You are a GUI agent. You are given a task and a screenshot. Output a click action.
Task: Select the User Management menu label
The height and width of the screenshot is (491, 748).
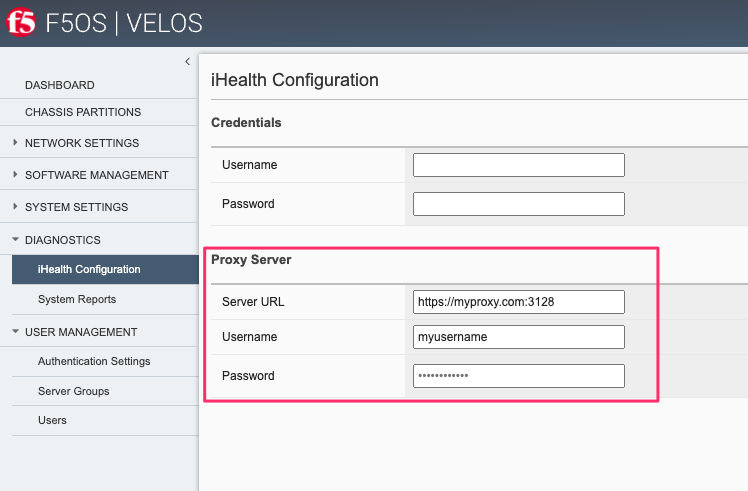point(81,332)
